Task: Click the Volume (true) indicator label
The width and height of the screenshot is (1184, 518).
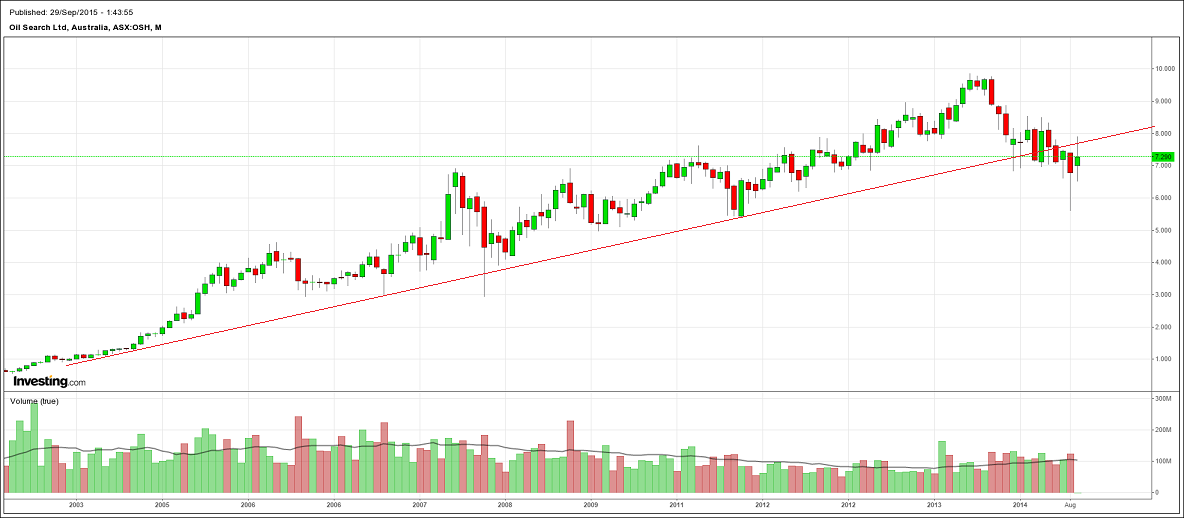Action: pyautogui.click(x=33, y=401)
